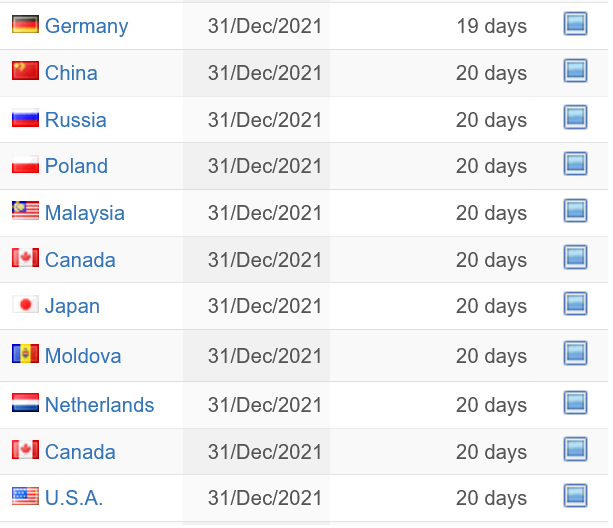
Task: Open the monitor icon in China row
Action: 575,71
